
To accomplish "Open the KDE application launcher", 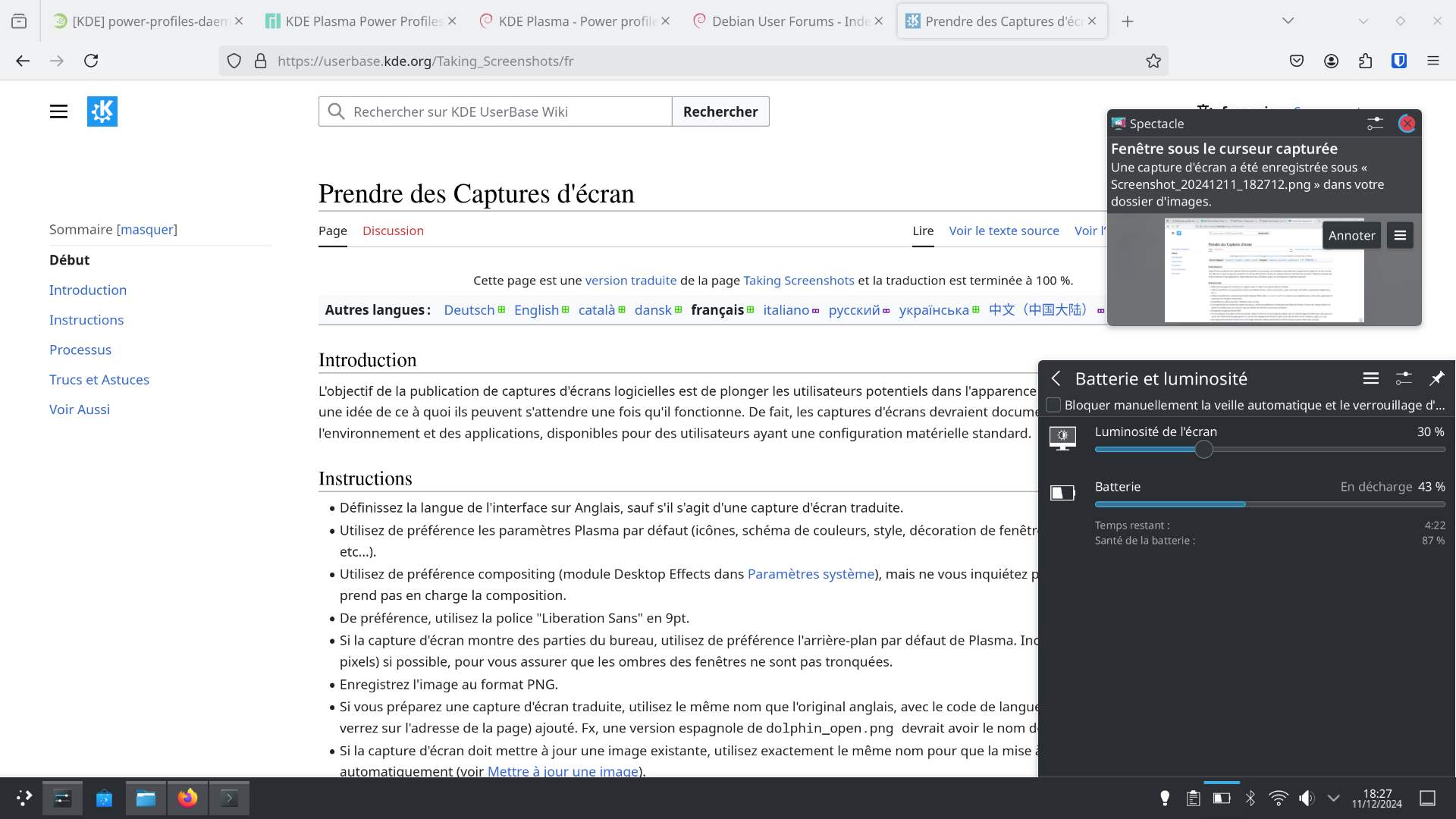I will point(24,798).
